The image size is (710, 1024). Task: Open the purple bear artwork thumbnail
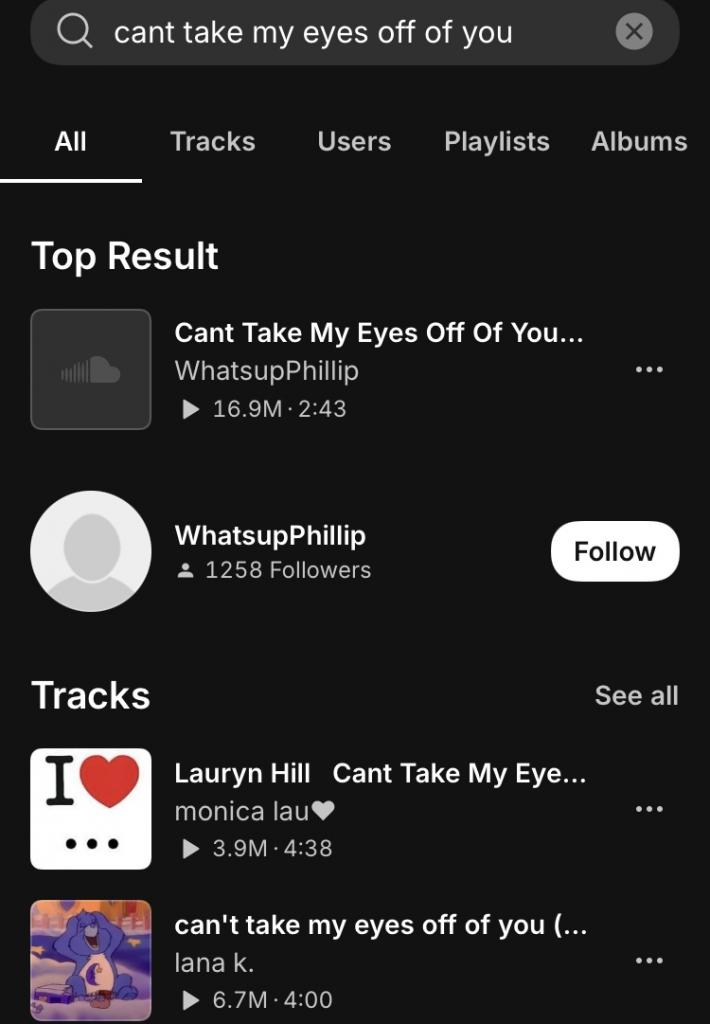(x=91, y=960)
